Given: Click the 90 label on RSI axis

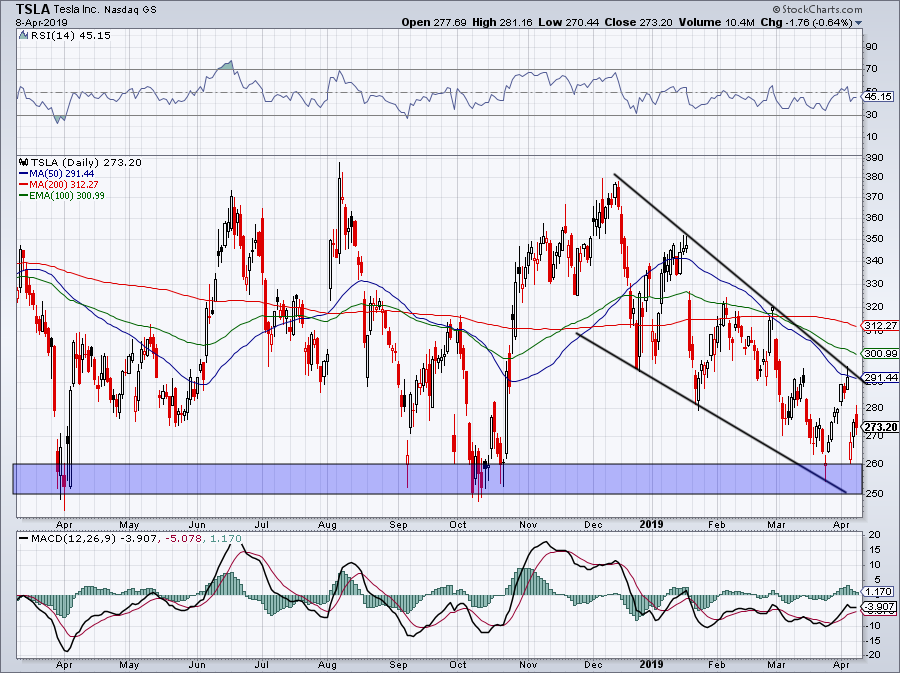Looking at the screenshot, I should click(x=871, y=46).
